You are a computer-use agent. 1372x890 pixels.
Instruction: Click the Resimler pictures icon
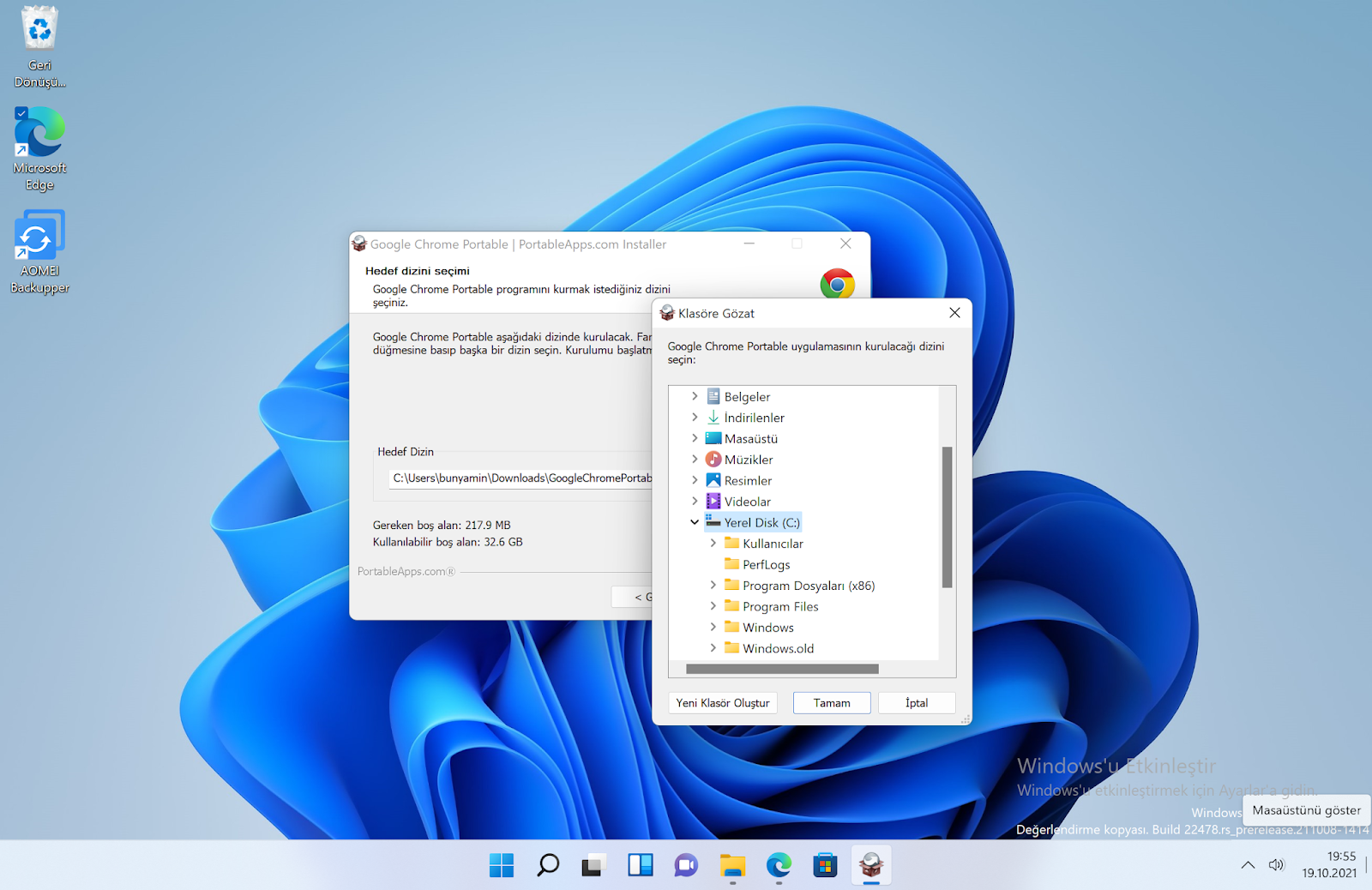point(713,480)
